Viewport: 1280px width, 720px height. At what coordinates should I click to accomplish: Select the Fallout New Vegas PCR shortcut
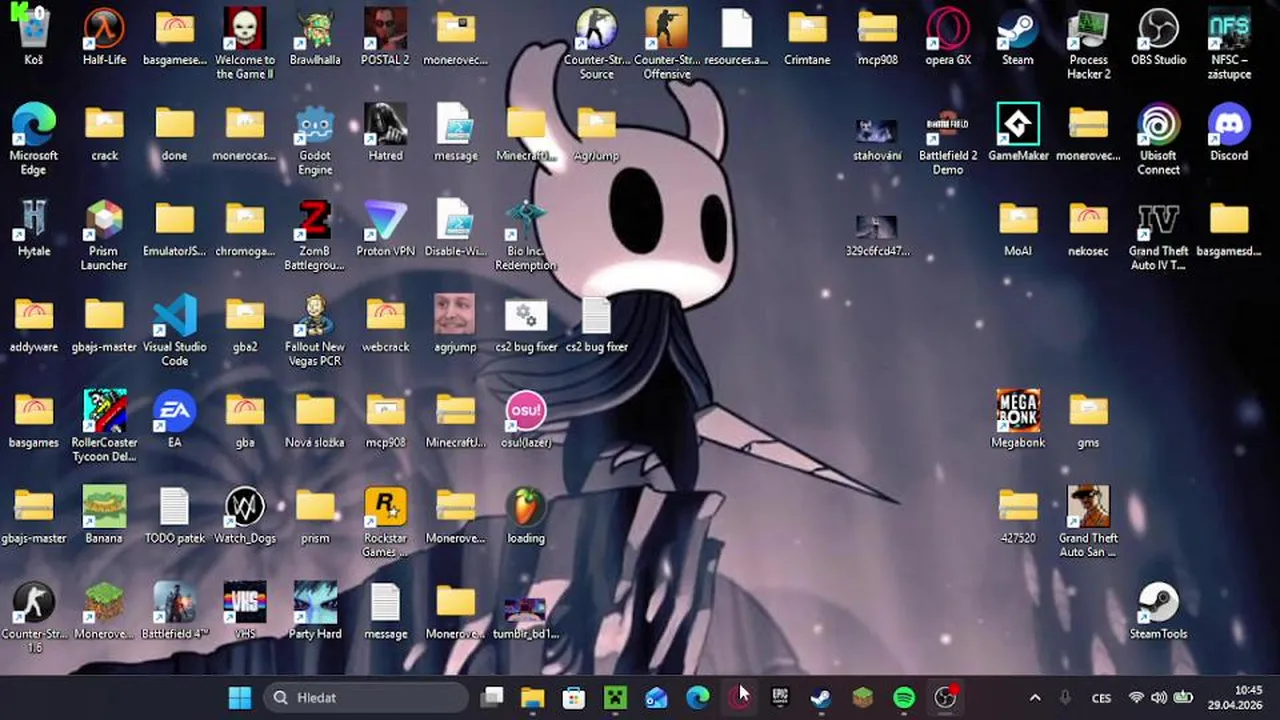coord(315,331)
